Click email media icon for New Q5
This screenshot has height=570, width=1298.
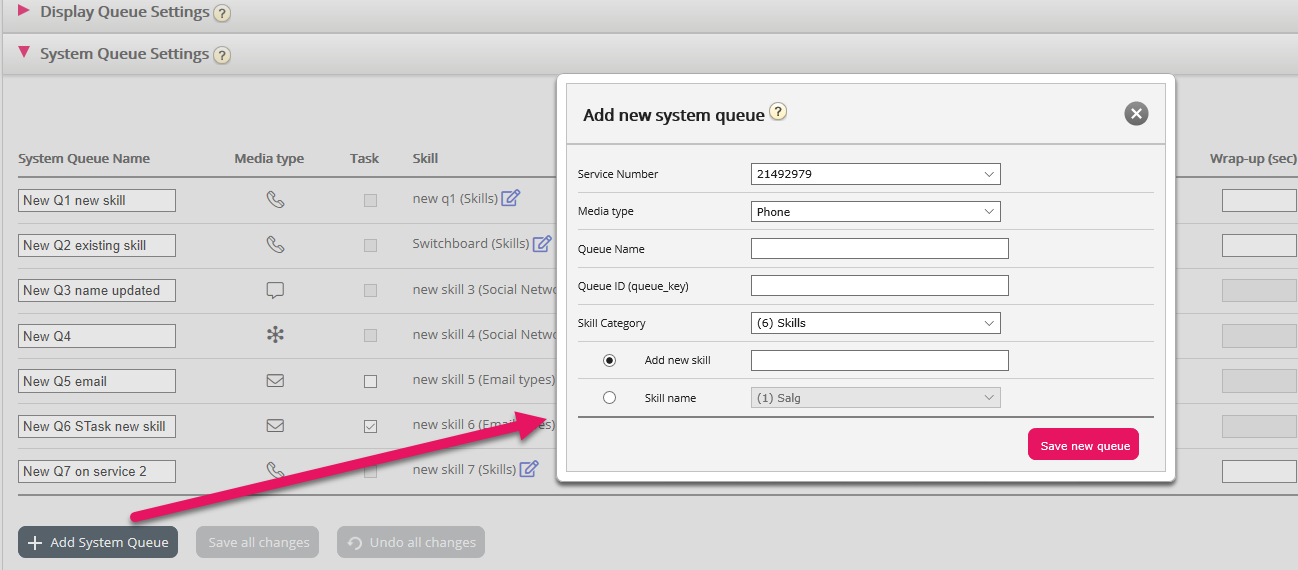point(275,381)
